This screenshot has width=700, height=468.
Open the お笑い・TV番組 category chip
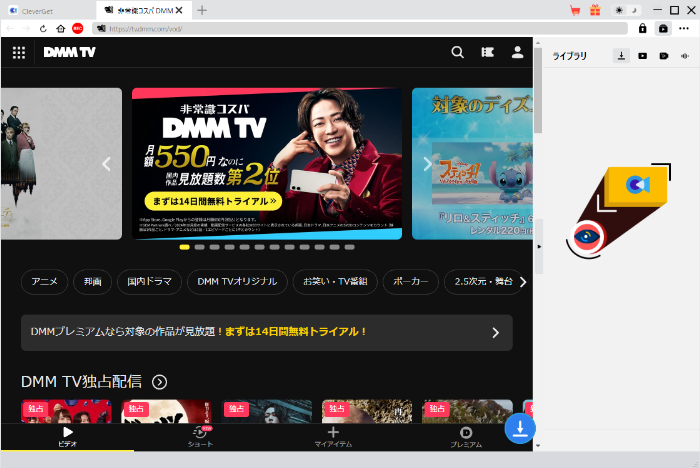tap(335, 282)
